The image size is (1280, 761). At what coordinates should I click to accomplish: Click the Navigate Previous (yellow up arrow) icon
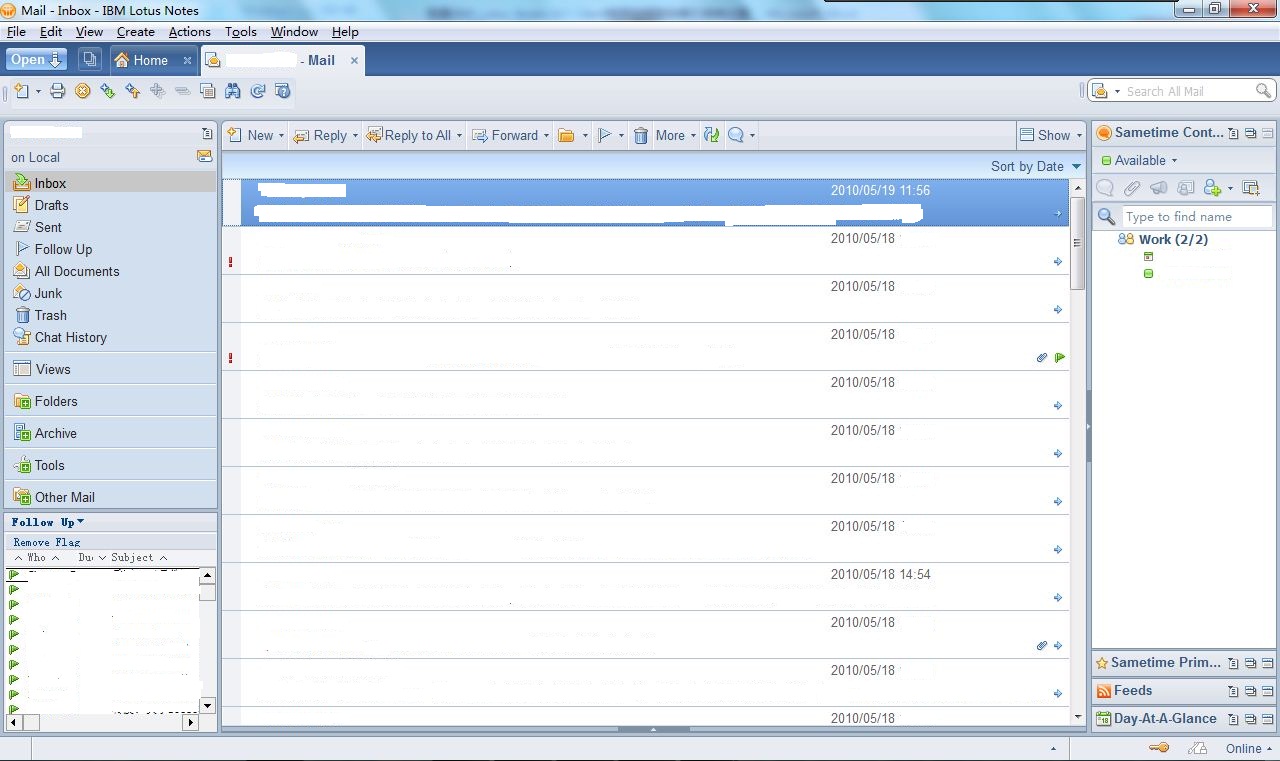click(133, 91)
